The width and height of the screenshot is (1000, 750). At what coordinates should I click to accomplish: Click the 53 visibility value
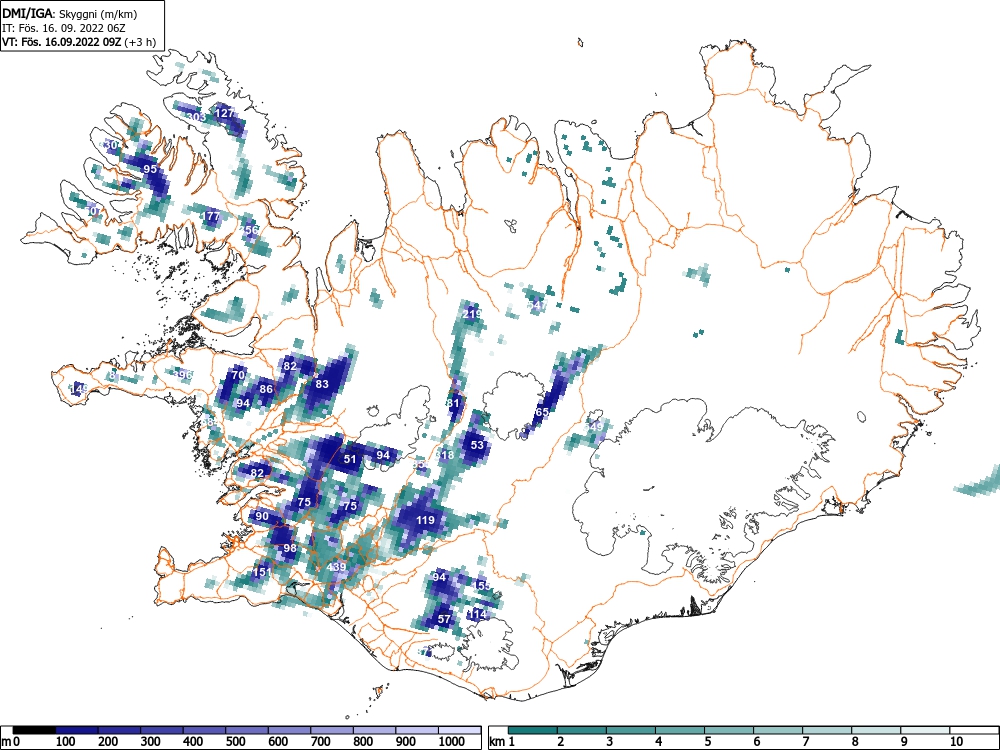pos(477,445)
